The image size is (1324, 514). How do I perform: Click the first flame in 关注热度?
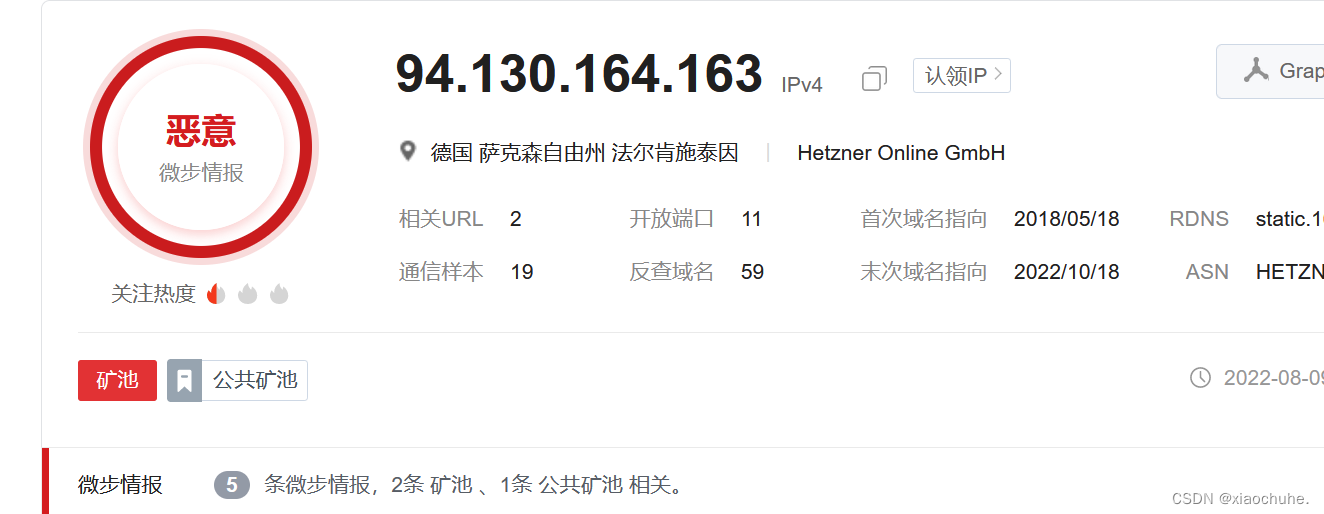[216, 294]
